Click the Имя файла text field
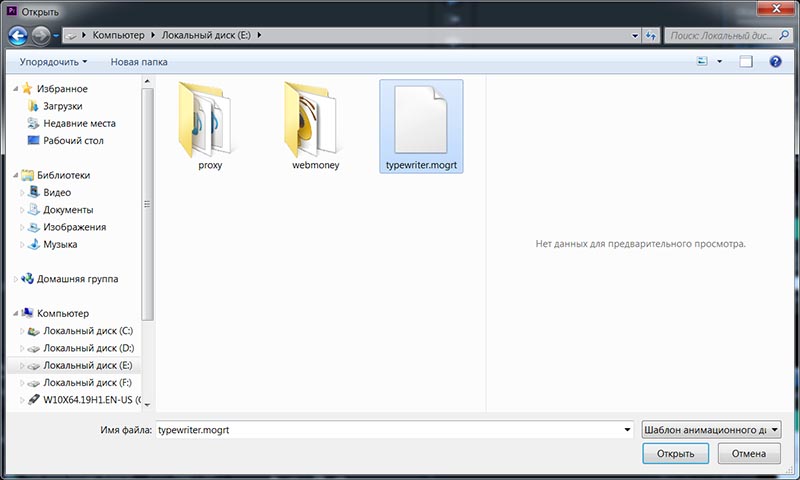The image size is (800, 480). 389,430
